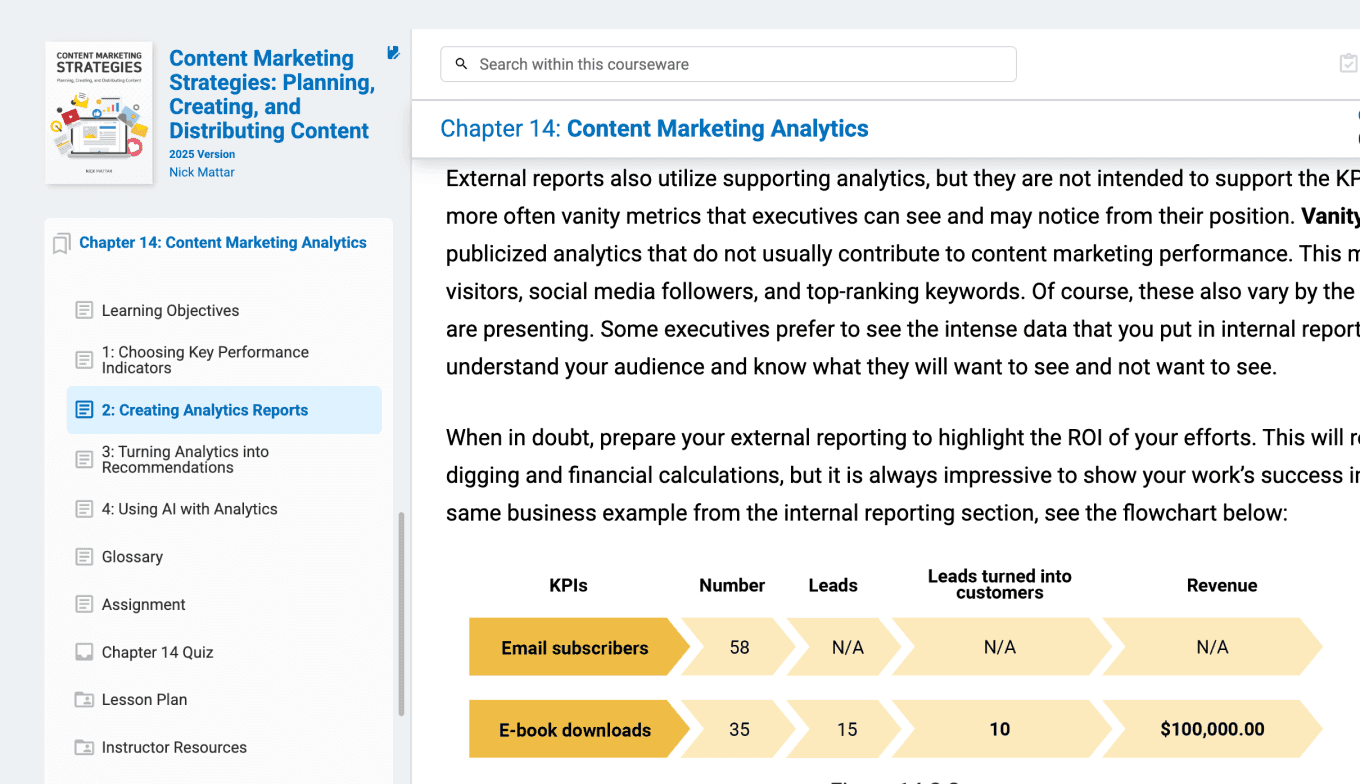Image resolution: width=1360 pixels, height=784 pixels.
Task: Go to 3: Turning Analytics into Recommendations
Action: click(185, 459)
